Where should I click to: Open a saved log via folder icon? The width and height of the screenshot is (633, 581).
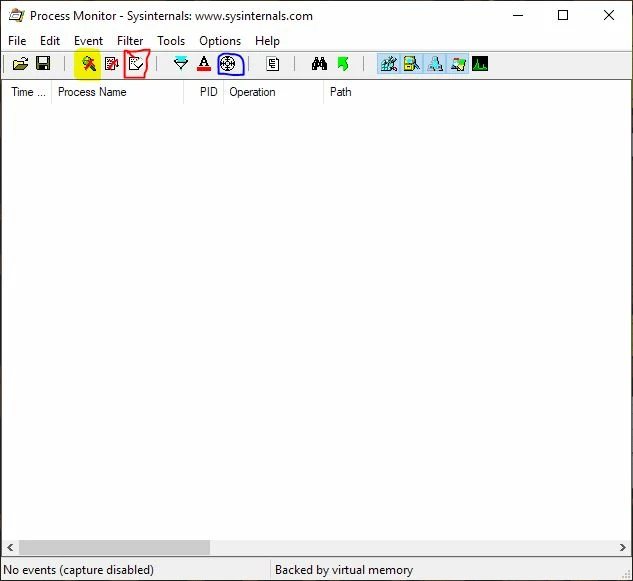tap(20, 64)
